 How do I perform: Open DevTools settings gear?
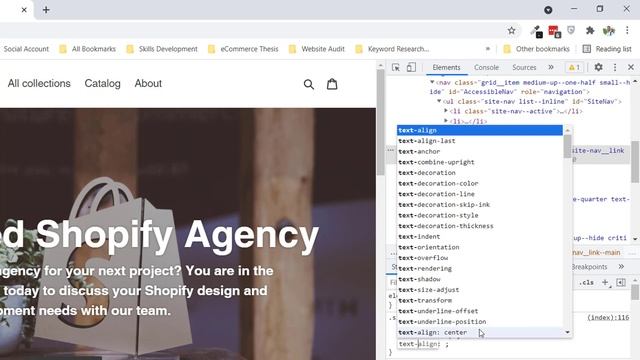click(x=598, y=67)
